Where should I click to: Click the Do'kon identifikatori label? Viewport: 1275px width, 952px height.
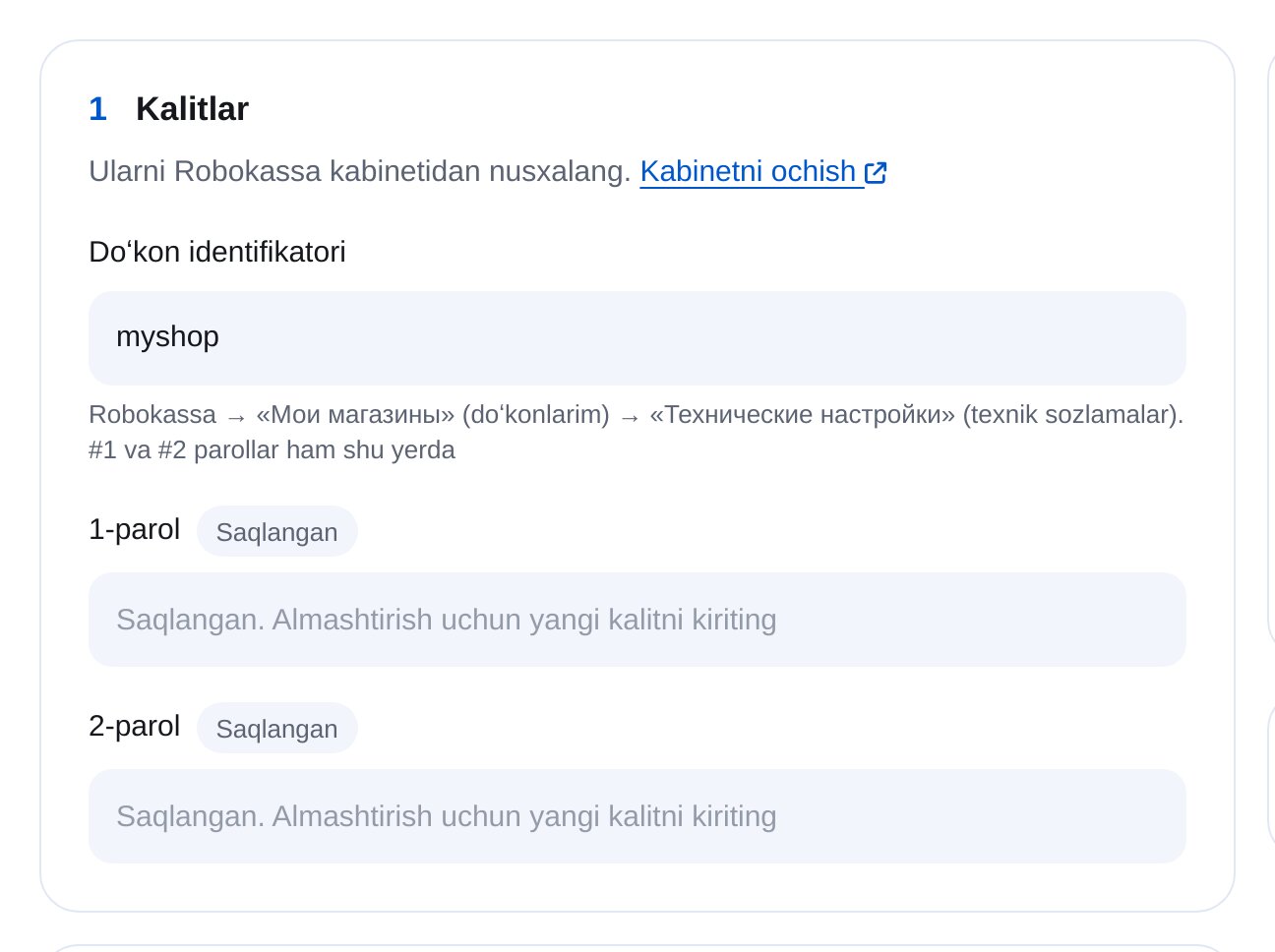tap(217, 252)
